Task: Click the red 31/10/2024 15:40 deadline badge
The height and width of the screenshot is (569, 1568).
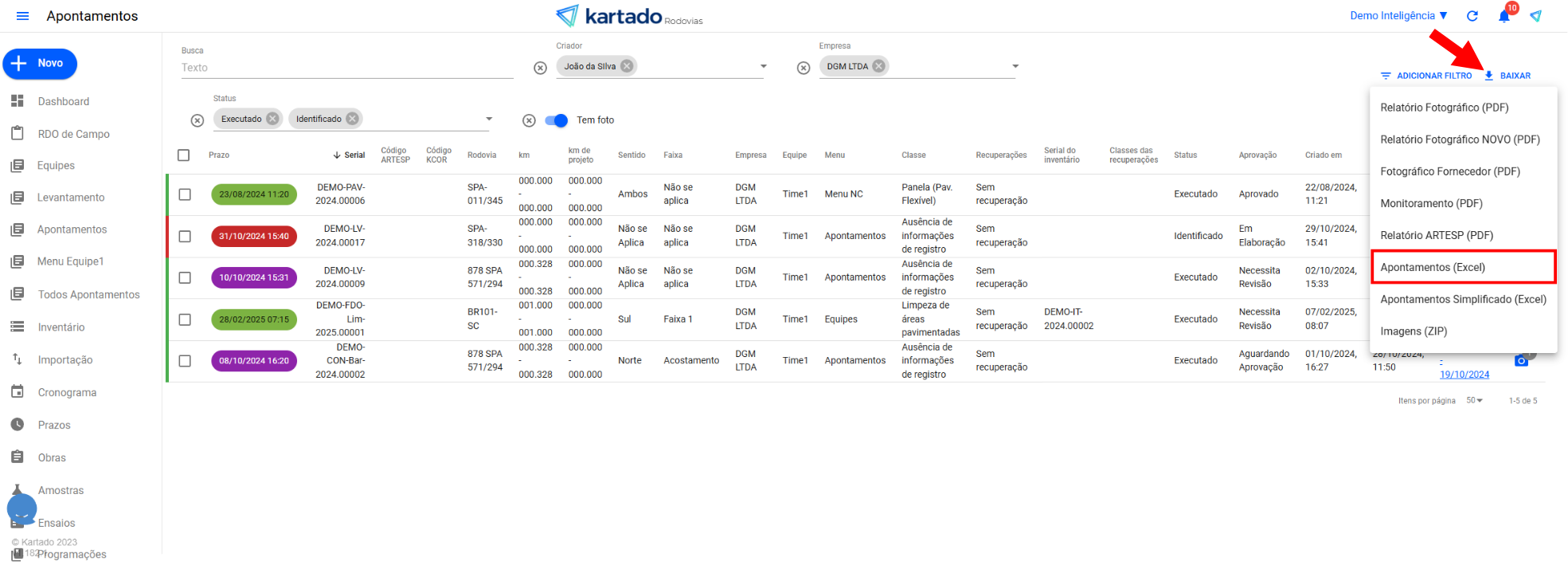Action: (254, 236)
